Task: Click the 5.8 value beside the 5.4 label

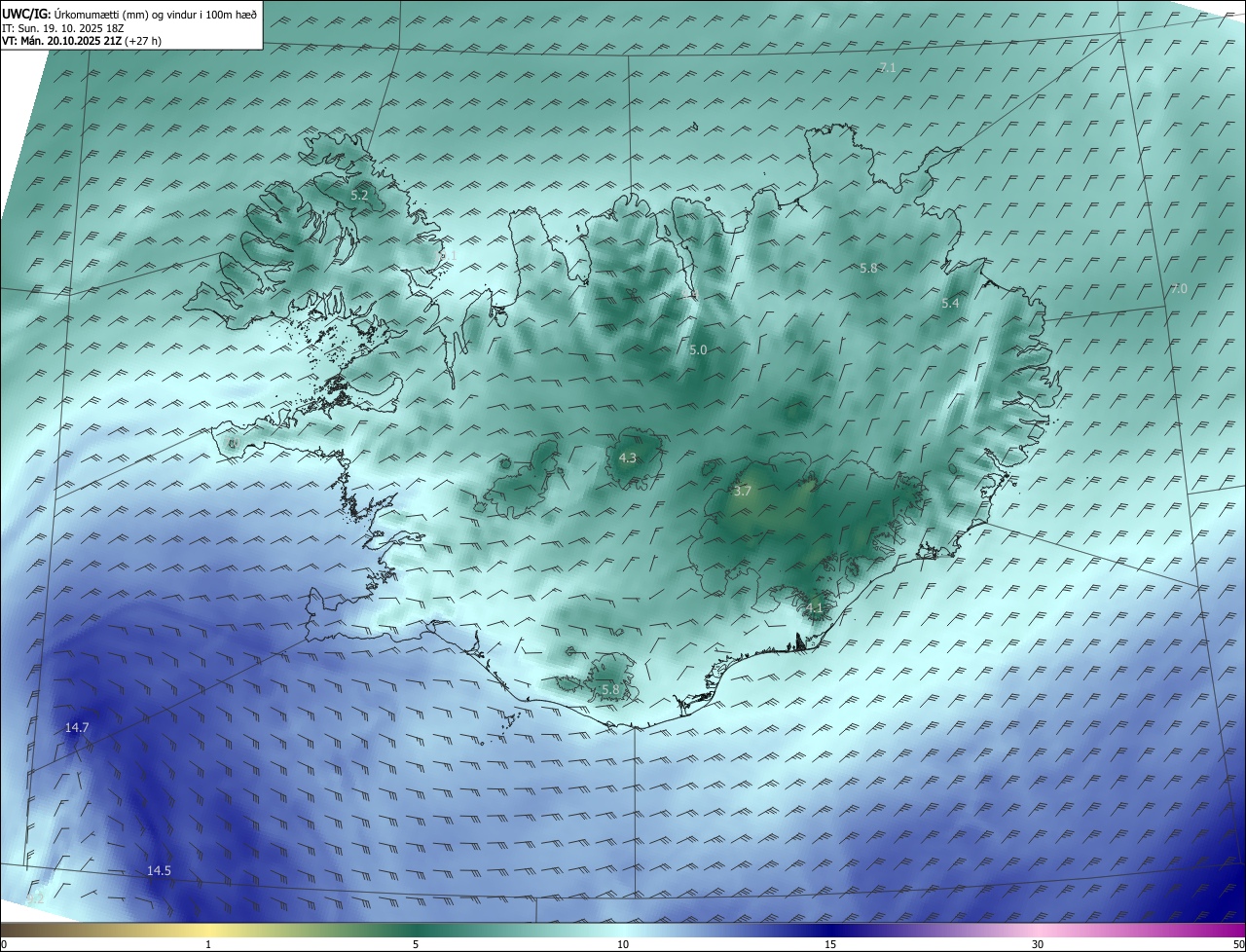Action: tap(868, 268)
